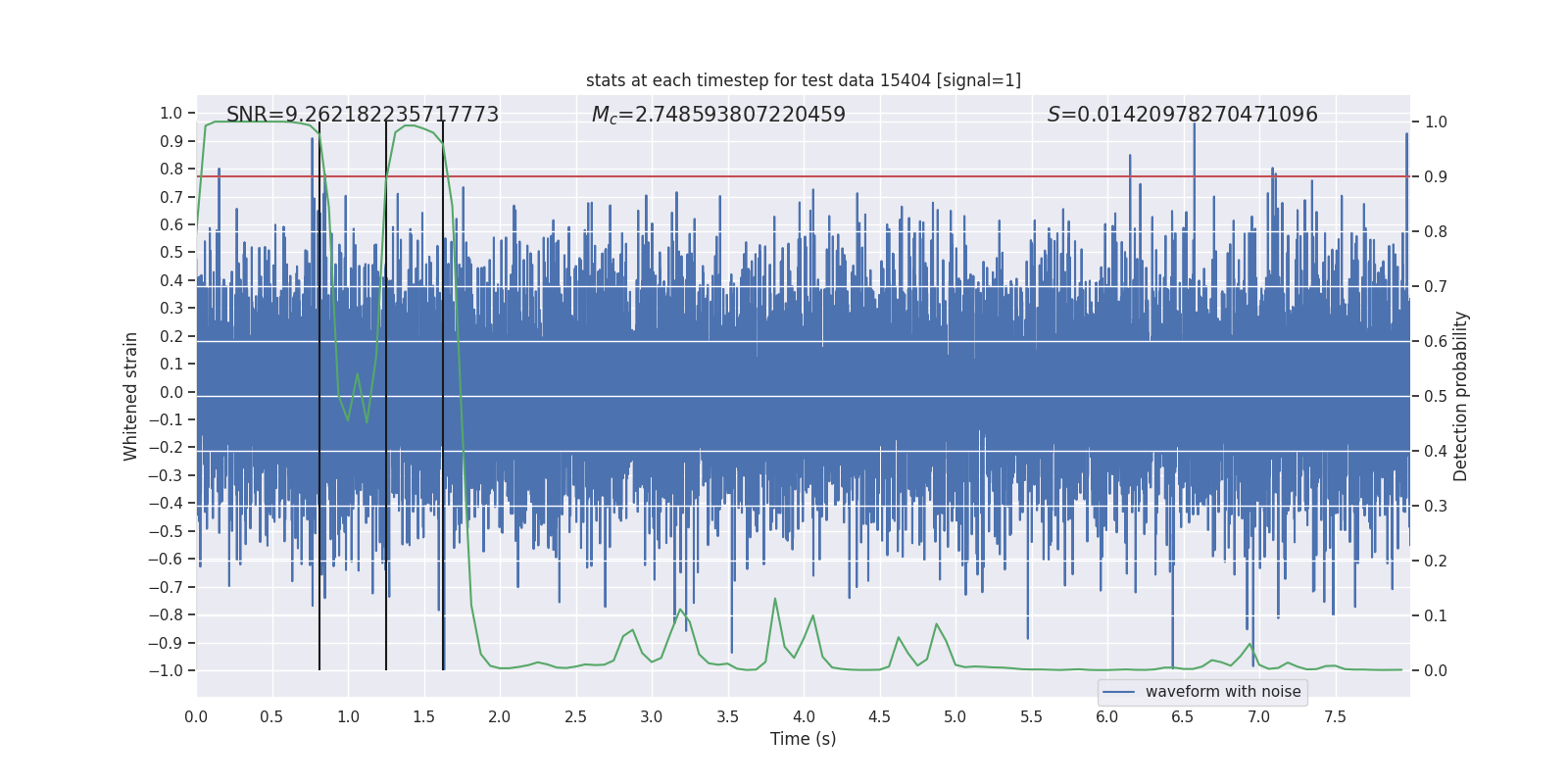Select the S=0.01420978270471096 annotation
The height and width of the screenshot is (784, 1568).
point(1183,115)
